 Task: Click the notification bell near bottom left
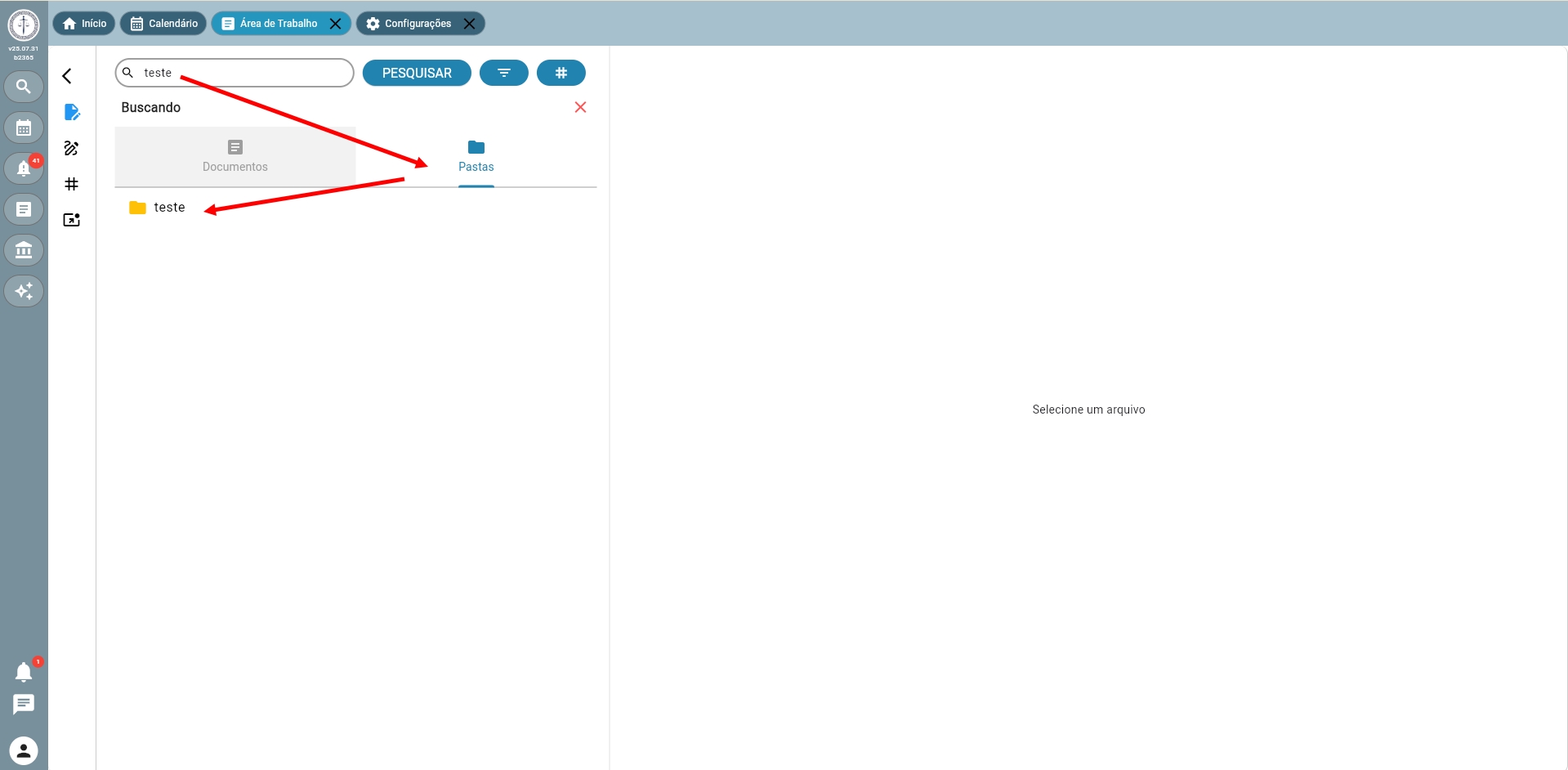pos(24,672)
